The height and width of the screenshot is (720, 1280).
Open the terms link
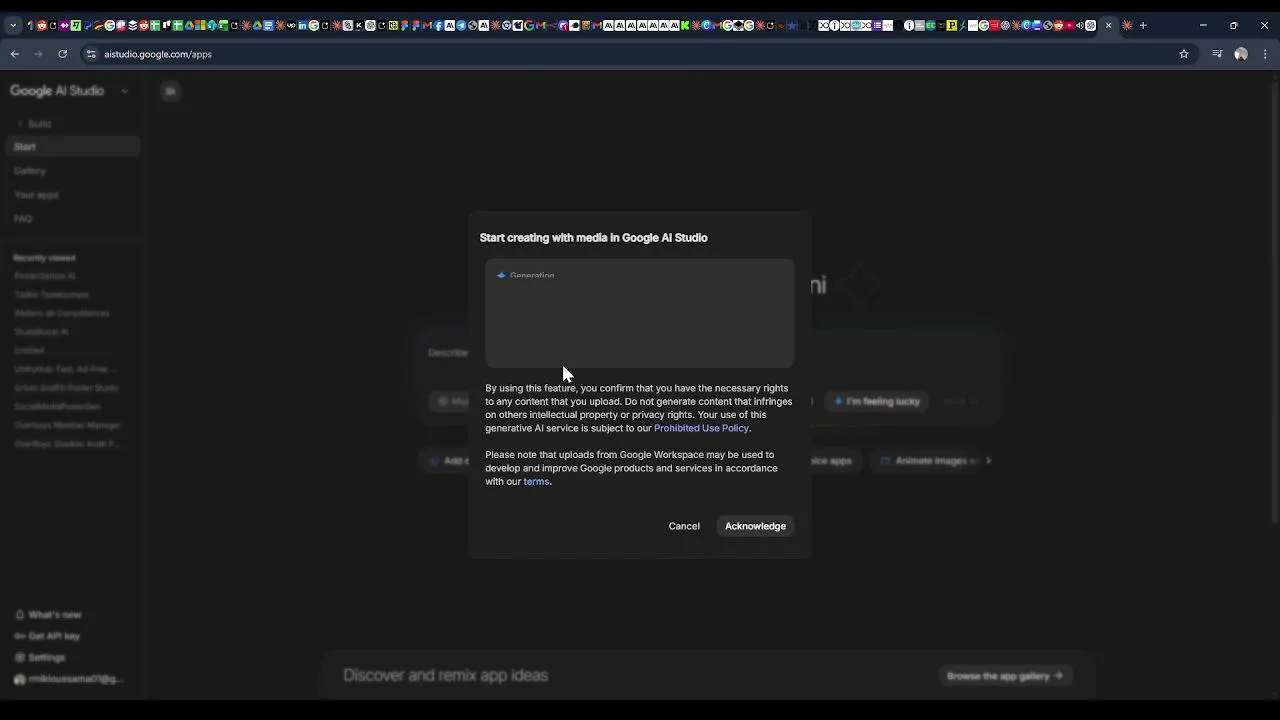[x=536, y=481]
